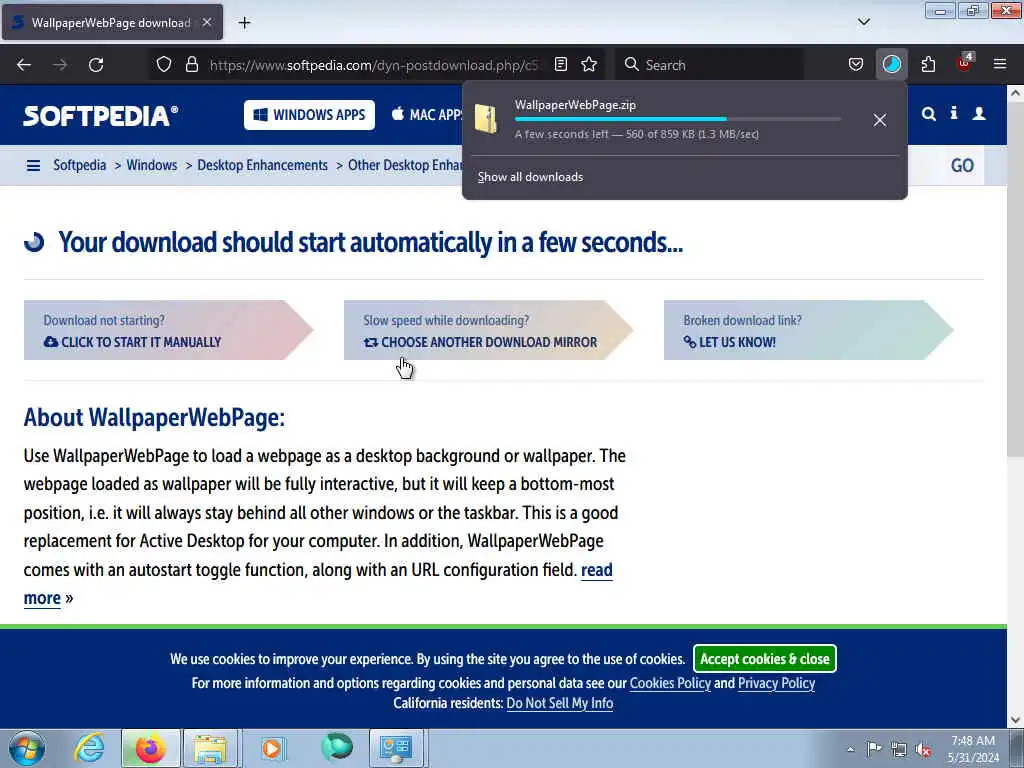The image size is (1024, 768).
Task: Click the Softpedia logo
Action: 101,116
